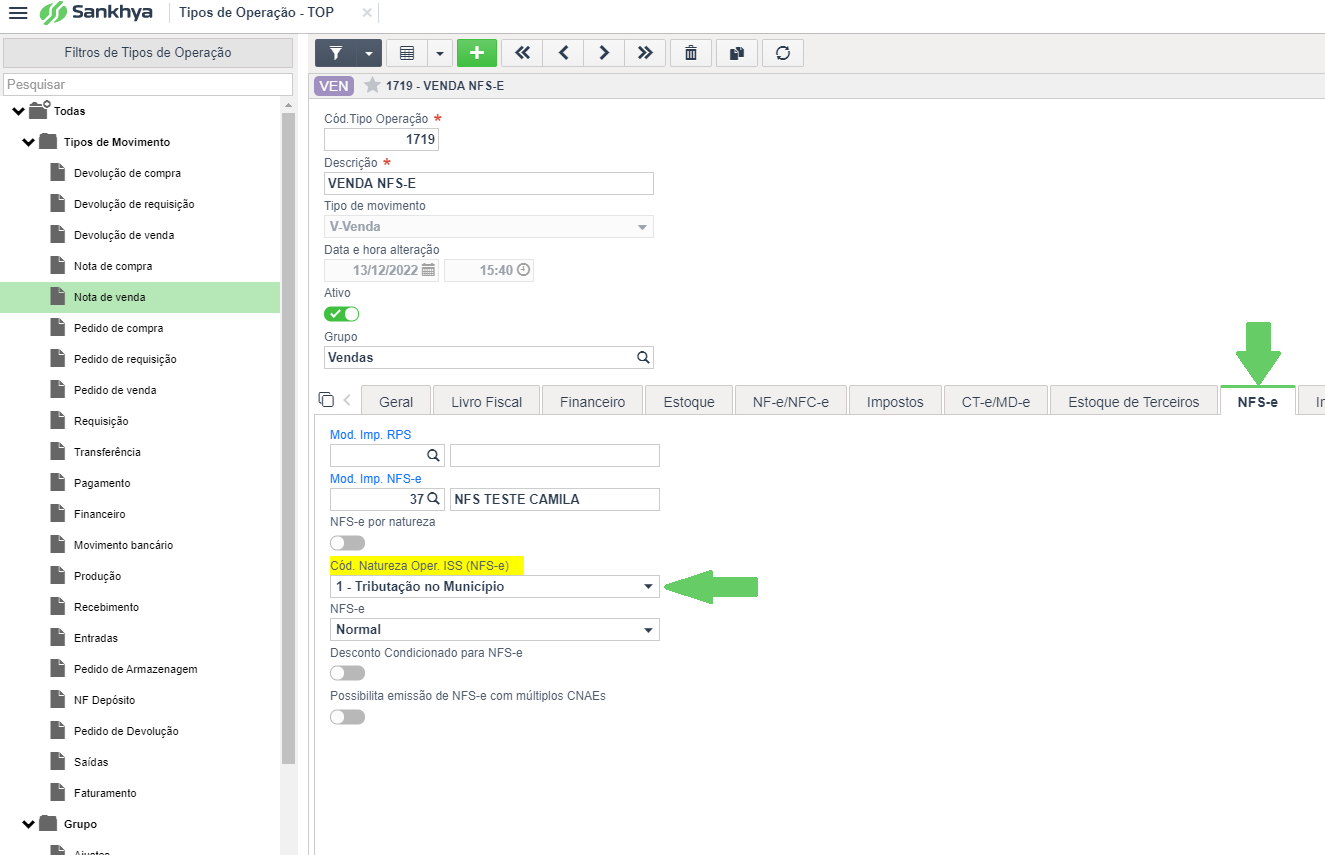Click the Mod. Imp. RPS link label
The image size is (1325, 855).
[370, 435]
